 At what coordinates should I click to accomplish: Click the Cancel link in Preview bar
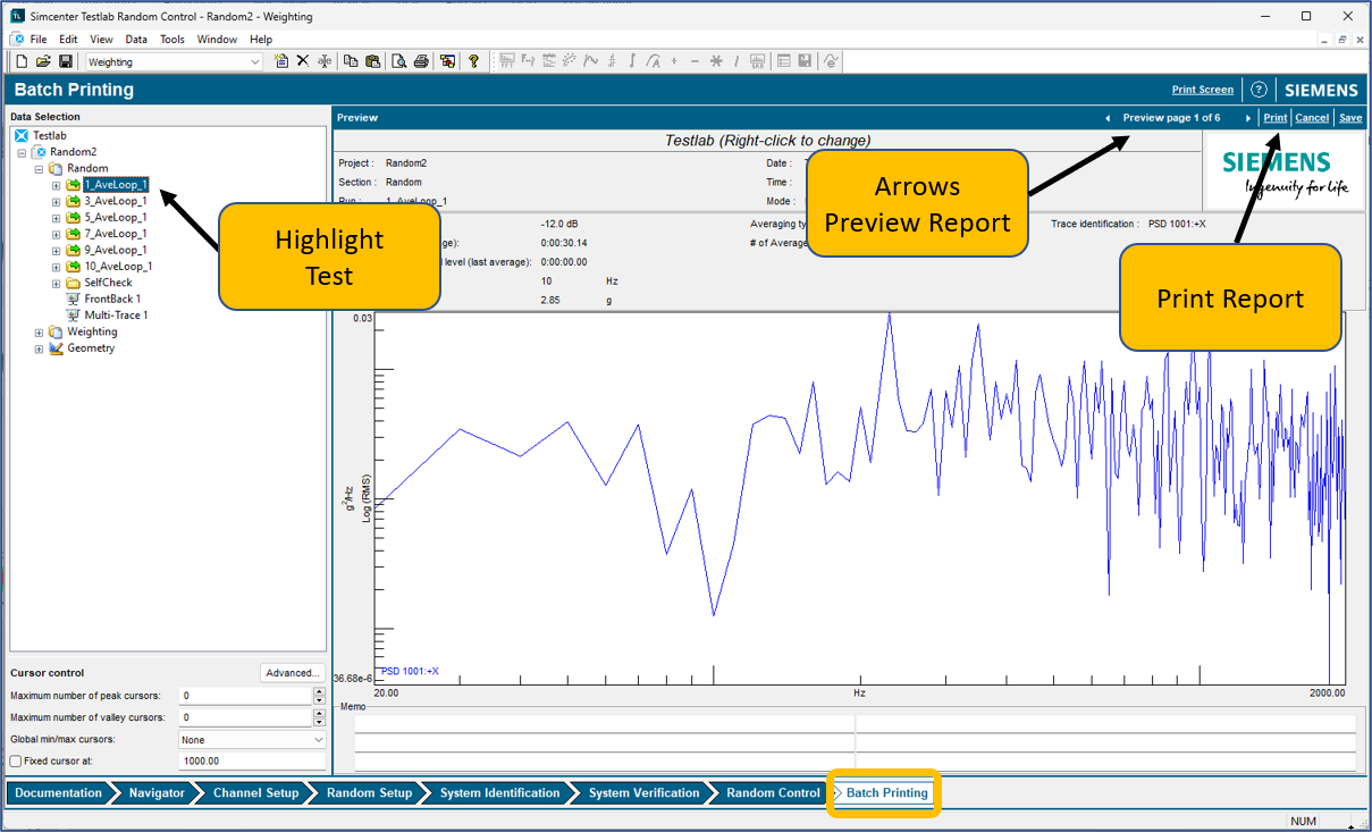[1312, 118]
